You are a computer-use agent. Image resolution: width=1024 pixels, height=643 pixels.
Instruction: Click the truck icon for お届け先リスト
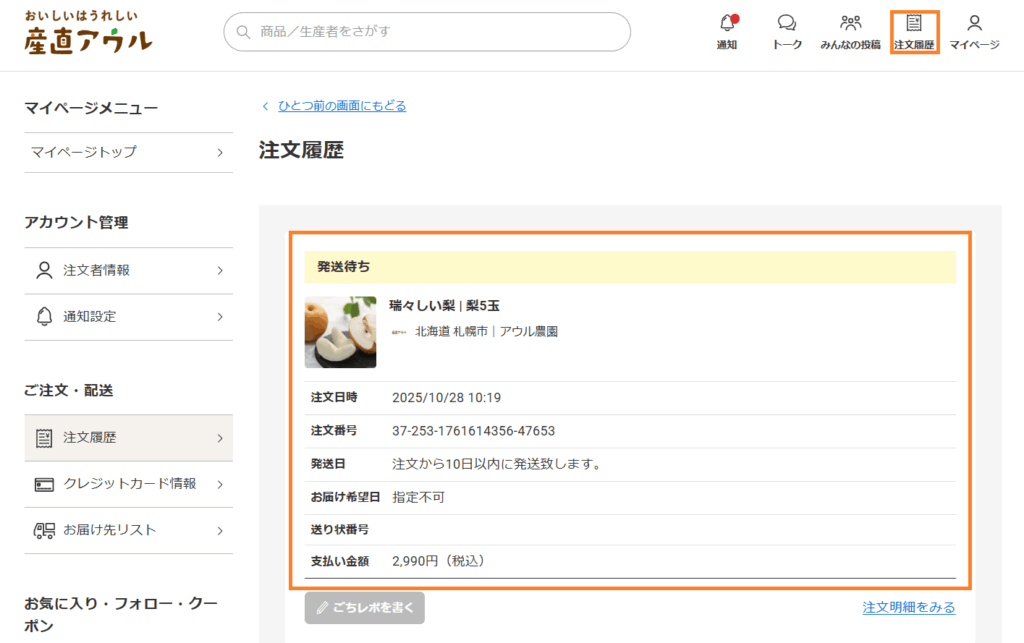point(44,530)
